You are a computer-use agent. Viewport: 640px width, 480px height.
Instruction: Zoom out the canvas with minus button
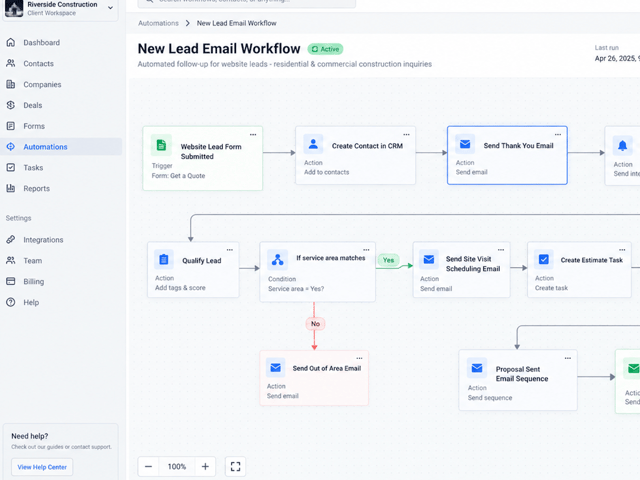coord(149,467)
